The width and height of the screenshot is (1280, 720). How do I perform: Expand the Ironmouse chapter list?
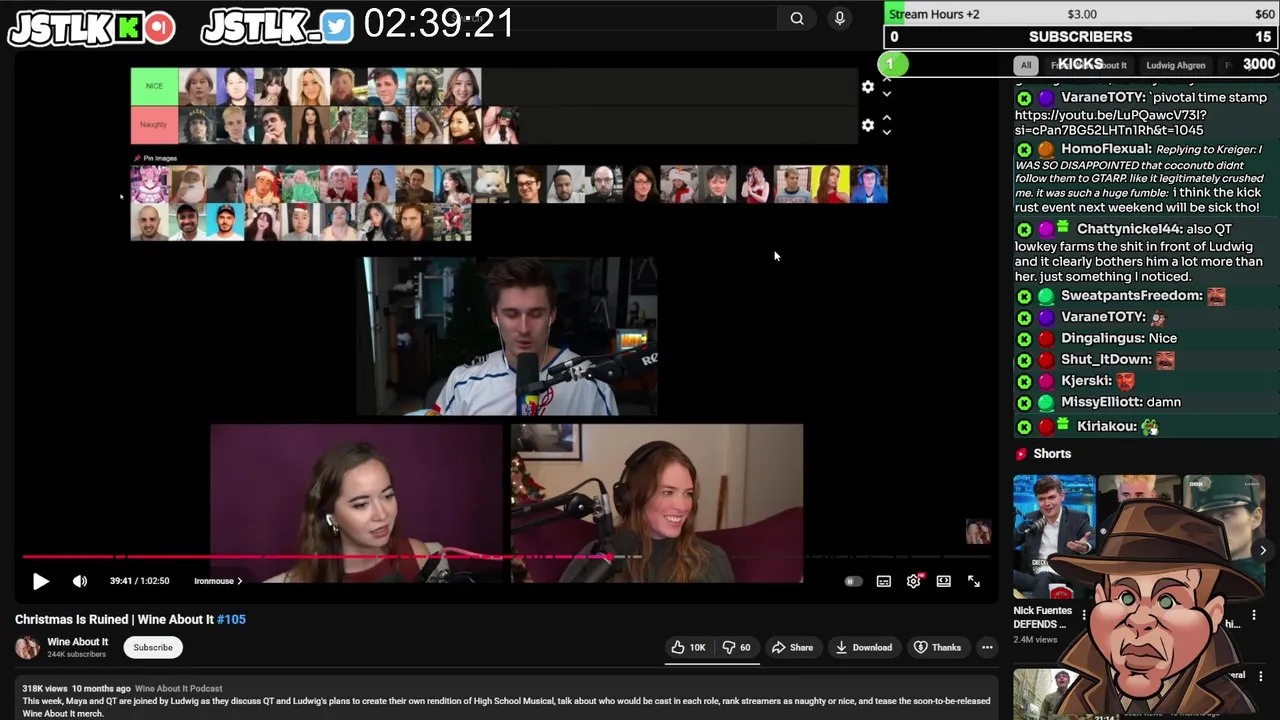tap(218, 581)
